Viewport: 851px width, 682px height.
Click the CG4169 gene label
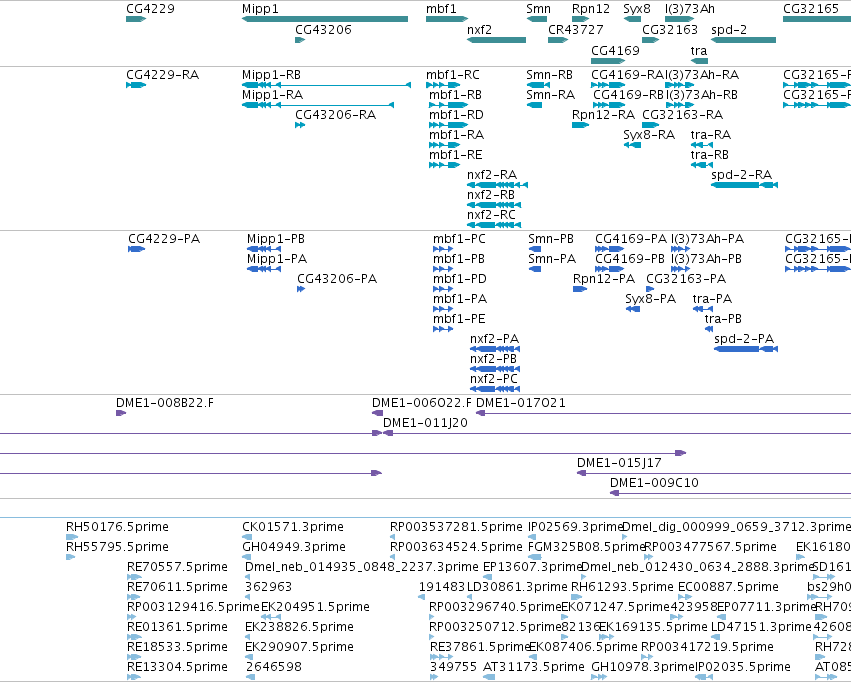[x=615, y=50]
